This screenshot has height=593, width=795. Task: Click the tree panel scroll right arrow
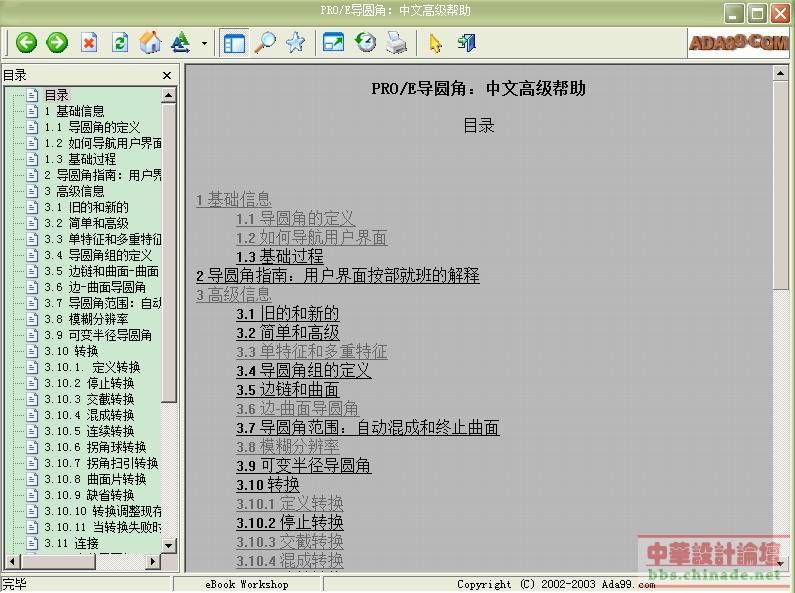152,561
